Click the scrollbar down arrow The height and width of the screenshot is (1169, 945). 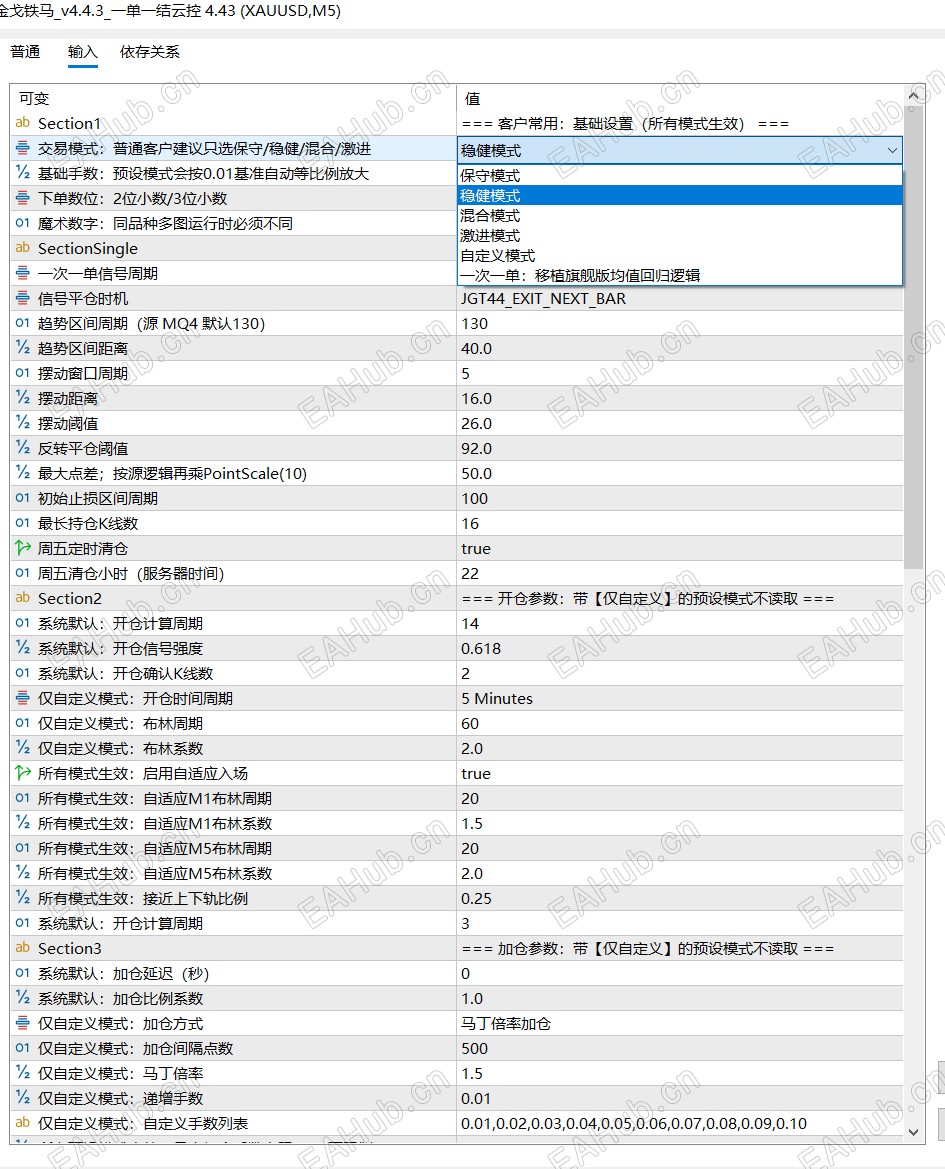[914, 1132]
